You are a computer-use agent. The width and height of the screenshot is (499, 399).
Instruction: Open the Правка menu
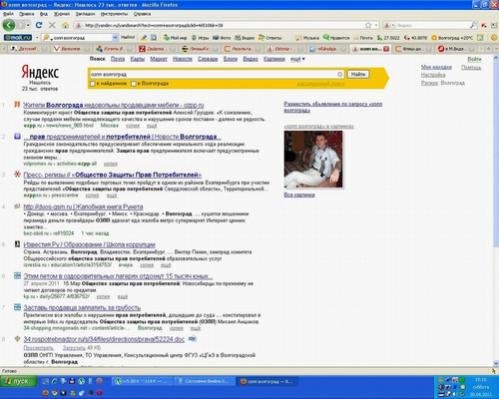(x=26, y=14)
